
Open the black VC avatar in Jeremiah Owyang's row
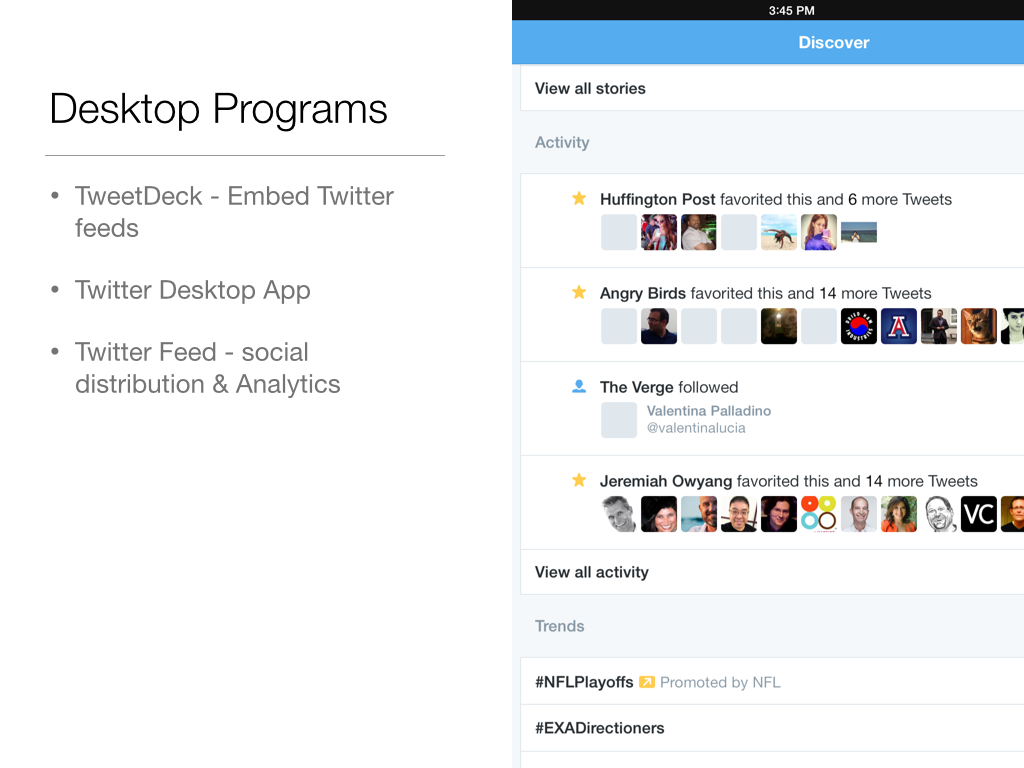[x=978, y=514]
